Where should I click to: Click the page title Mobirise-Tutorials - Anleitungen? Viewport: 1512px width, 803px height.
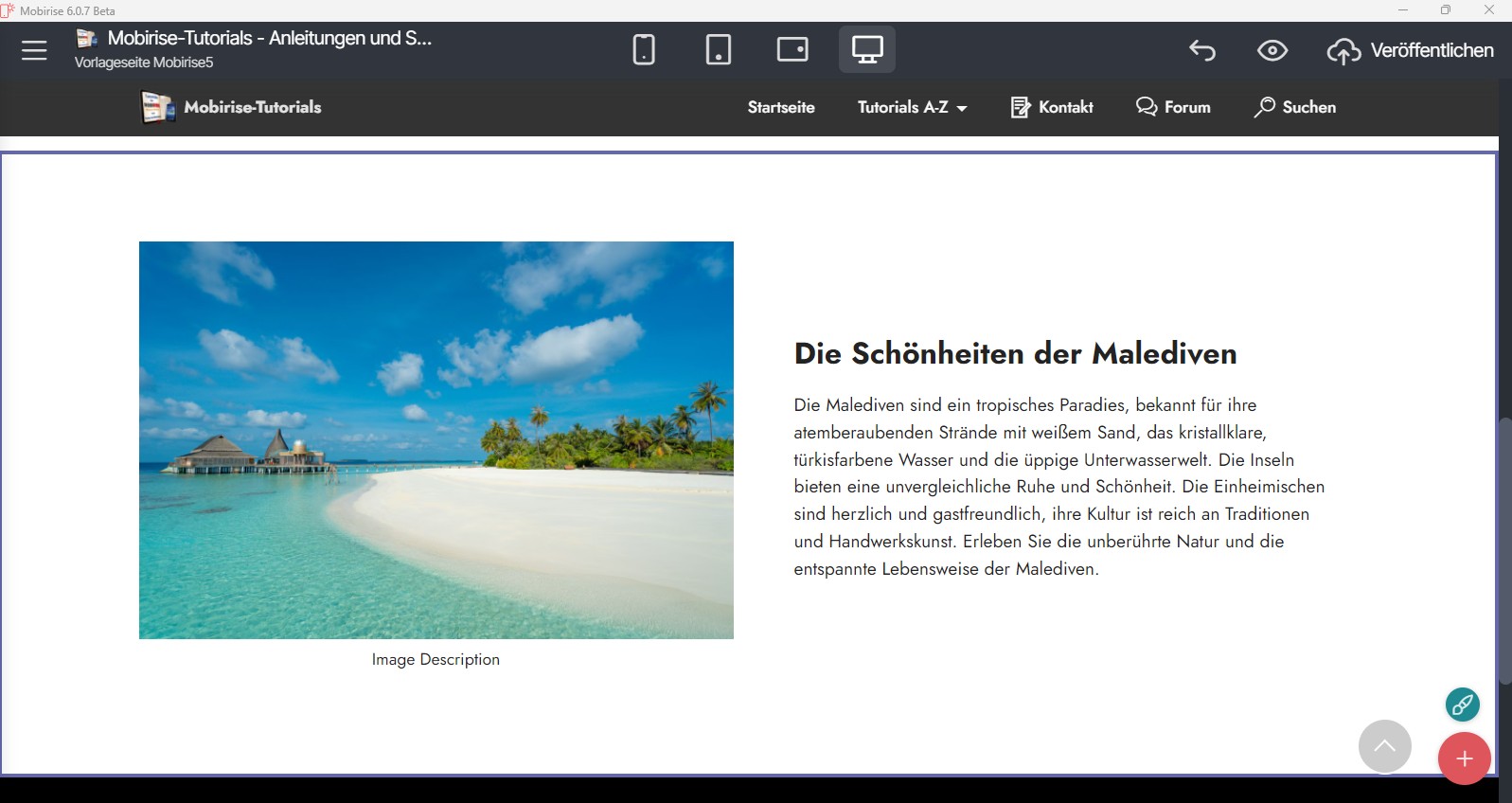click(270, 39)
